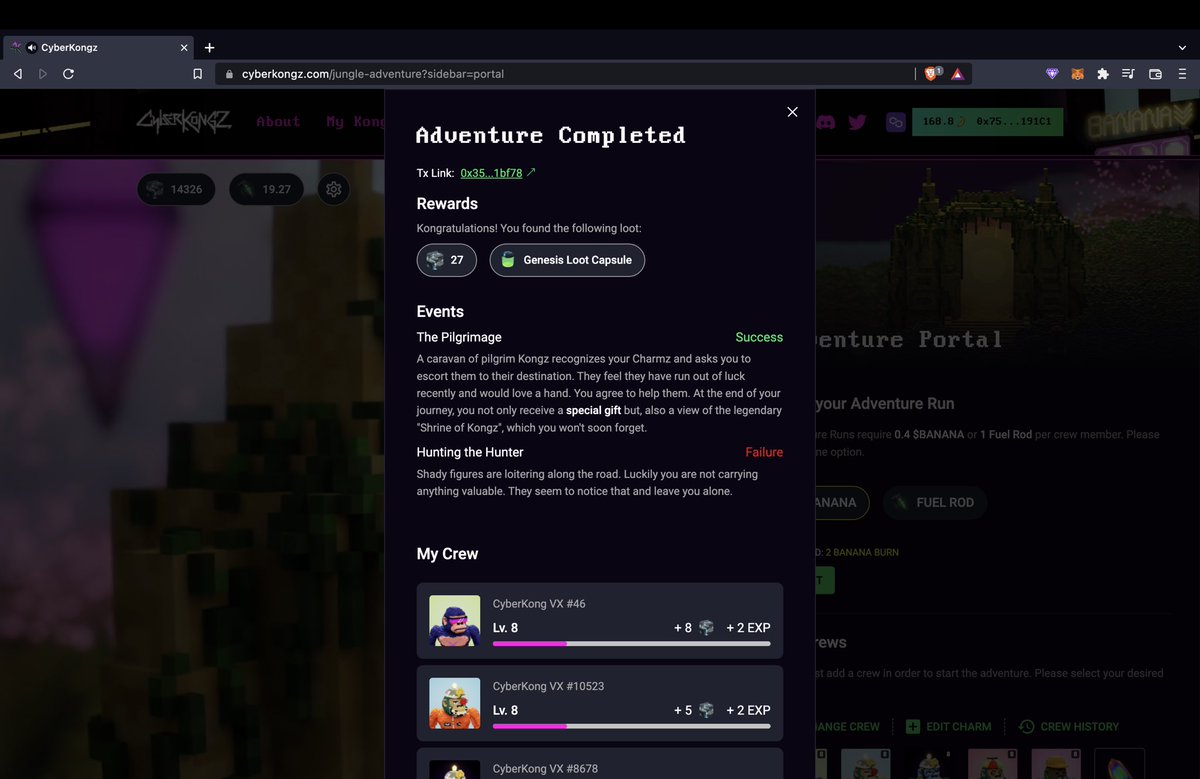This screenshot has width=1200, height=779.
Task: Click the shard icon in the +5 reward
Action: 707,710
